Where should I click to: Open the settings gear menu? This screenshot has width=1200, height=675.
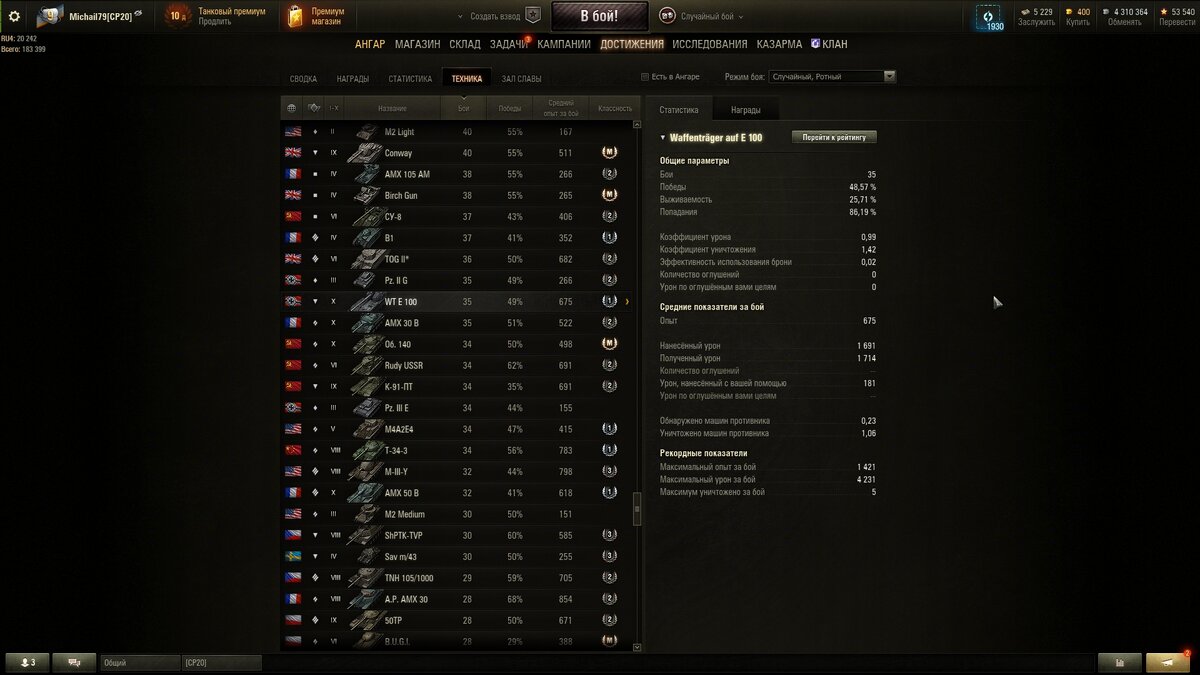tap(14, 16)
